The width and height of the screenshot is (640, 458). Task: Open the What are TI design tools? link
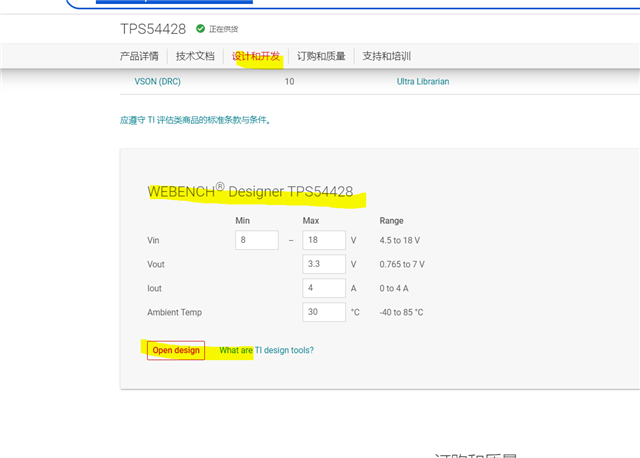point(267,350)
